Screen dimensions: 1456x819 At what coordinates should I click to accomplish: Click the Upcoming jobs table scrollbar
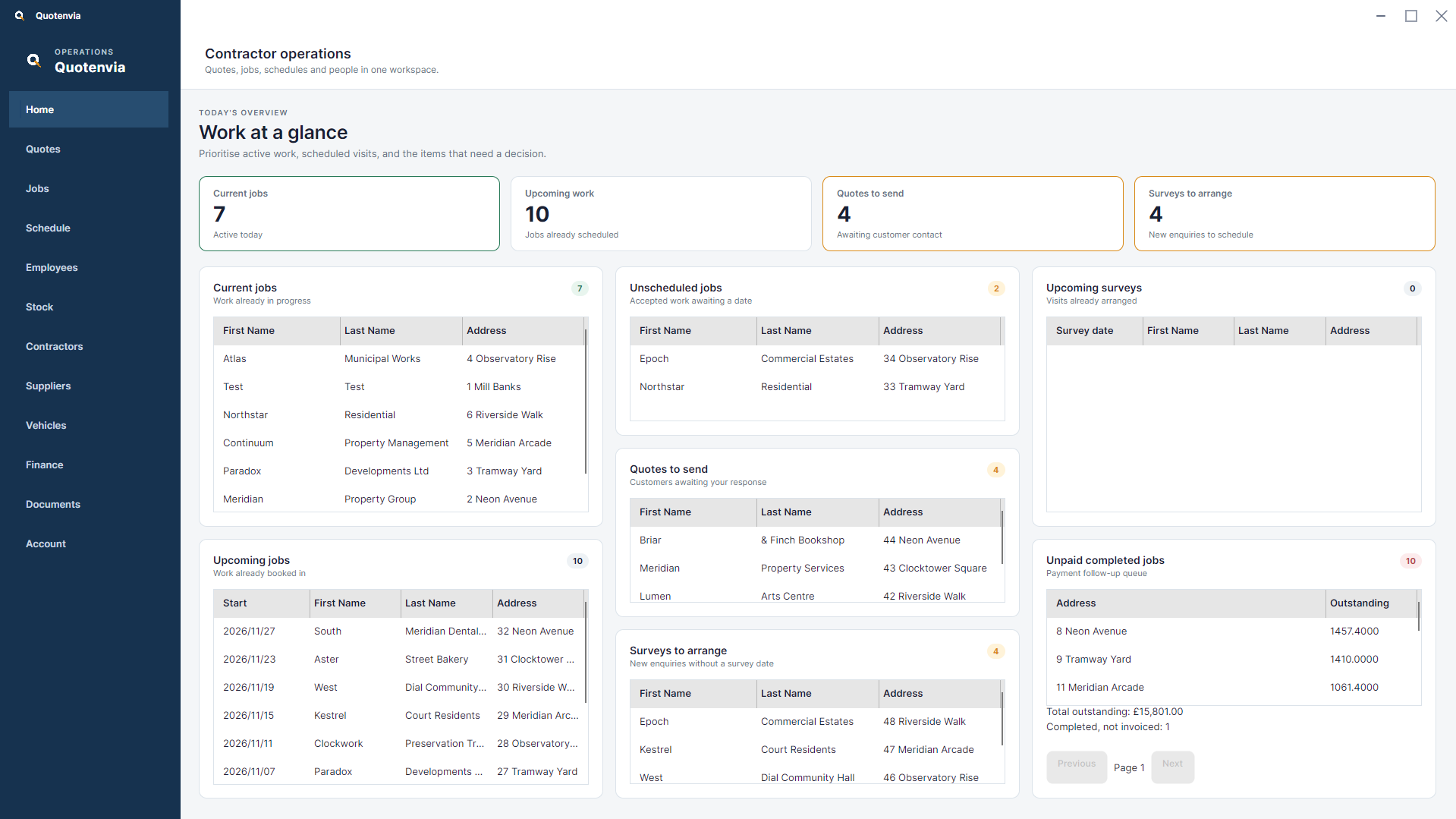click(586, 651)
